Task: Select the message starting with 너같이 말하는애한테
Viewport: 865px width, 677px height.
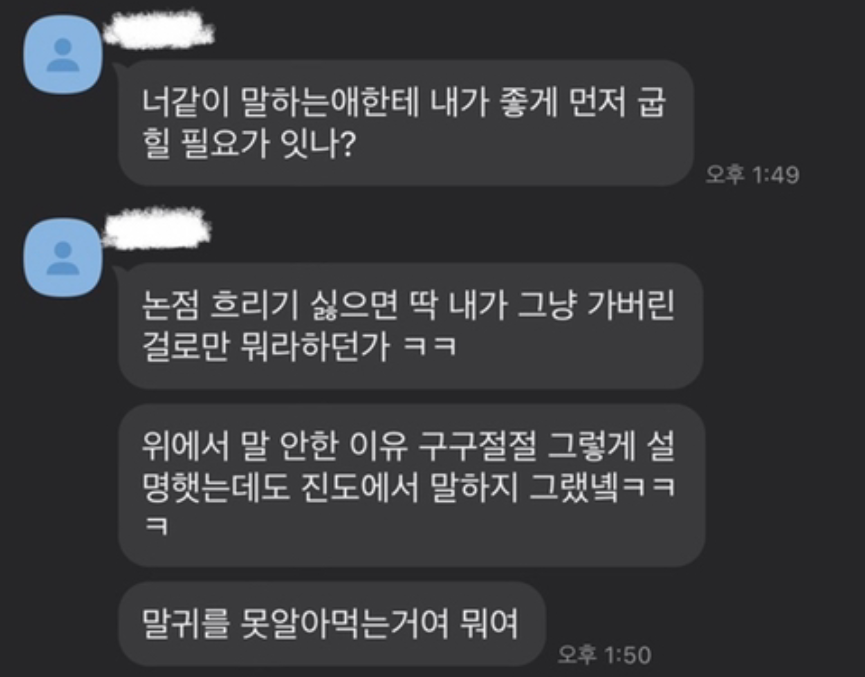Action: (x=406, y=123)
